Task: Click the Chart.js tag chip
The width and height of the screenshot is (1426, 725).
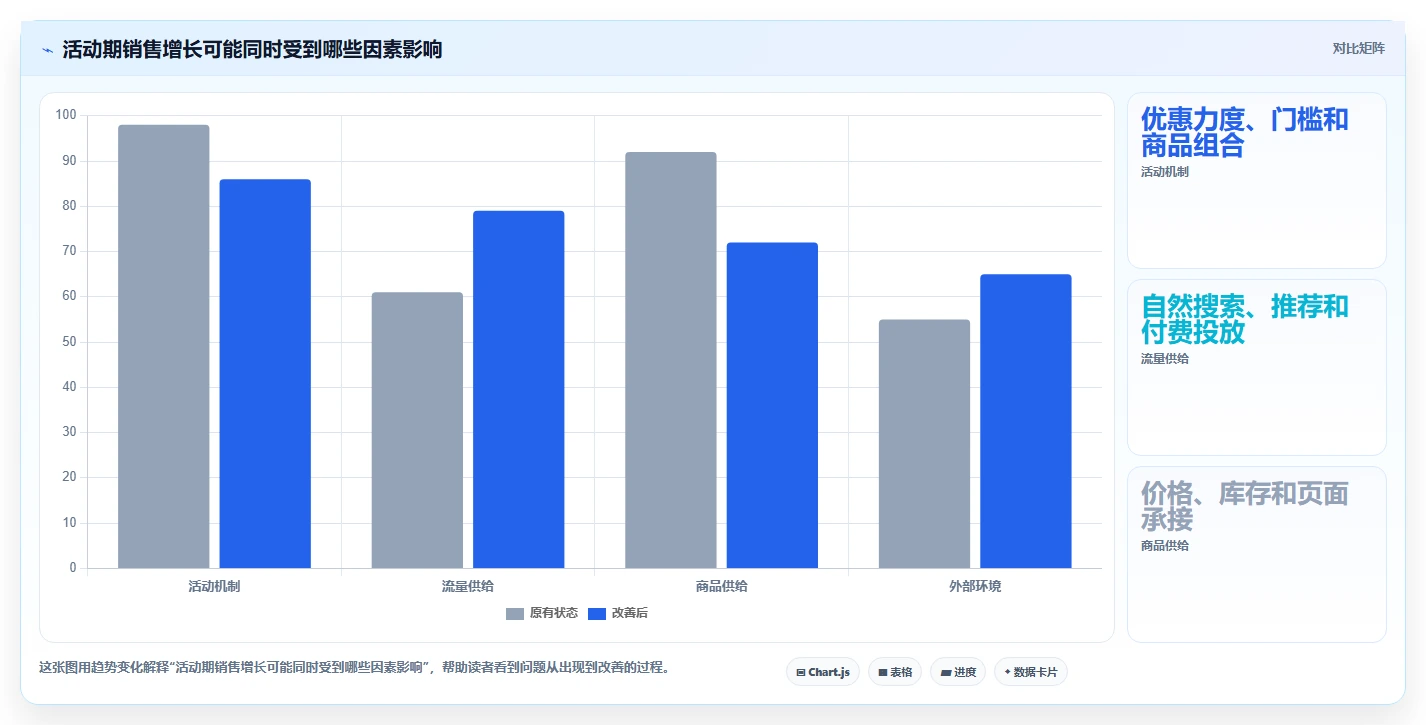Action: coord(823,672)
